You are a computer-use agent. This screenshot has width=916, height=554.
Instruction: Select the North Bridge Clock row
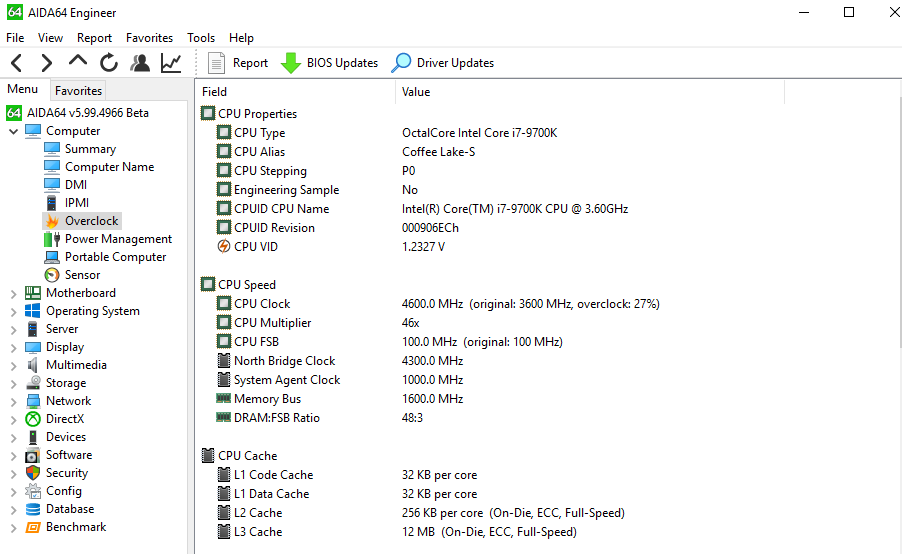click(x=340, y=361)
